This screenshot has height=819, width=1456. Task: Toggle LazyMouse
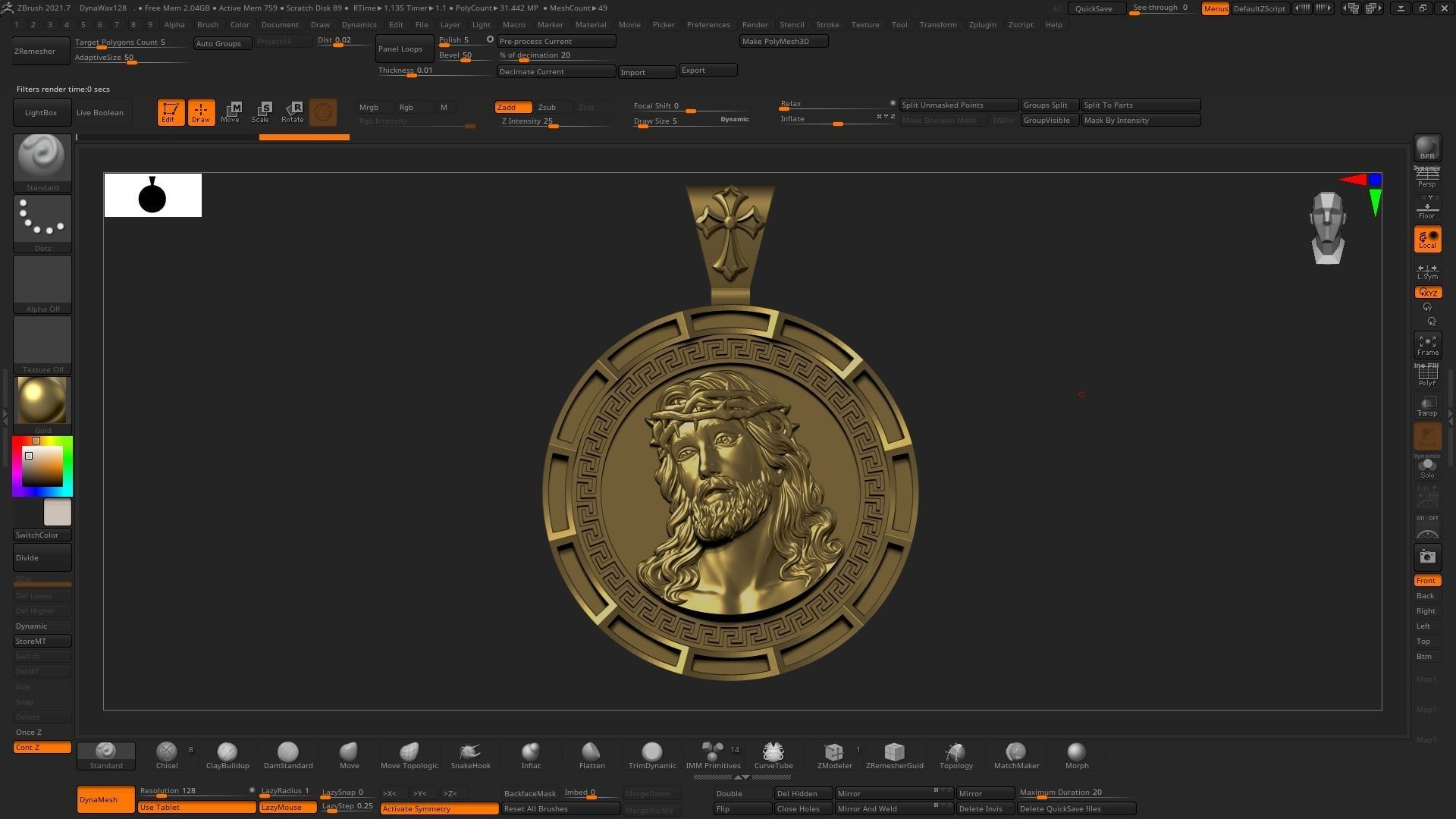(x=287, y=807)
